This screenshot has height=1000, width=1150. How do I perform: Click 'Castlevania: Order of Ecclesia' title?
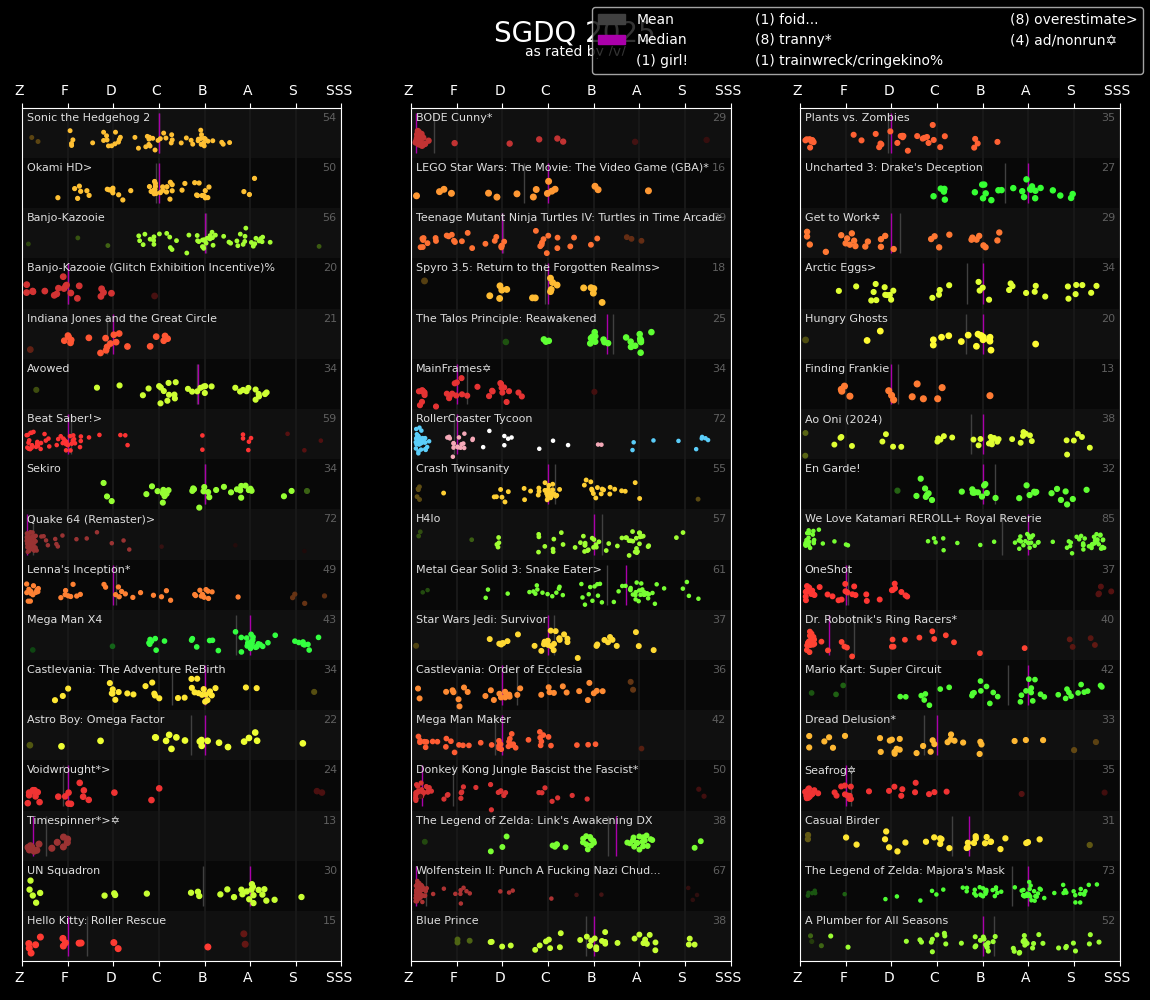tap(499, 669)
